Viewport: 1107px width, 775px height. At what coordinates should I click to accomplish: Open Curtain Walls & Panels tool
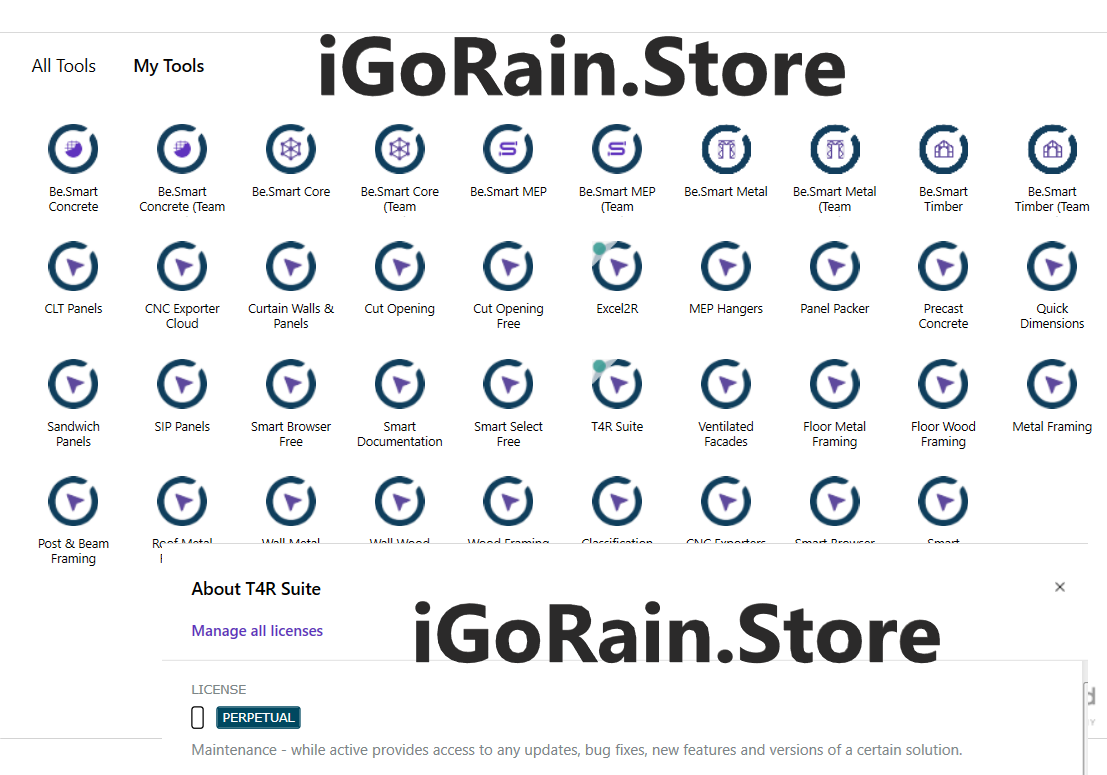(x=291, y=267)
